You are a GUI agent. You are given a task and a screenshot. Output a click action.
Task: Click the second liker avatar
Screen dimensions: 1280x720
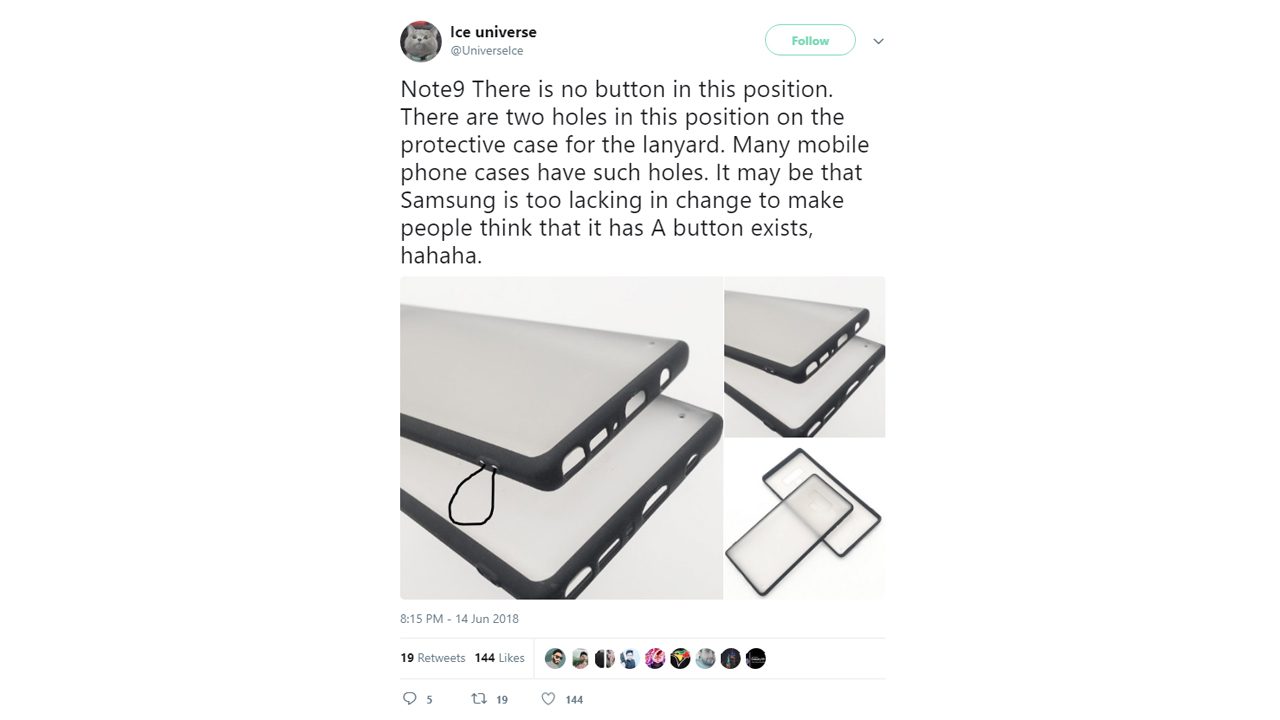click(580, 658)
